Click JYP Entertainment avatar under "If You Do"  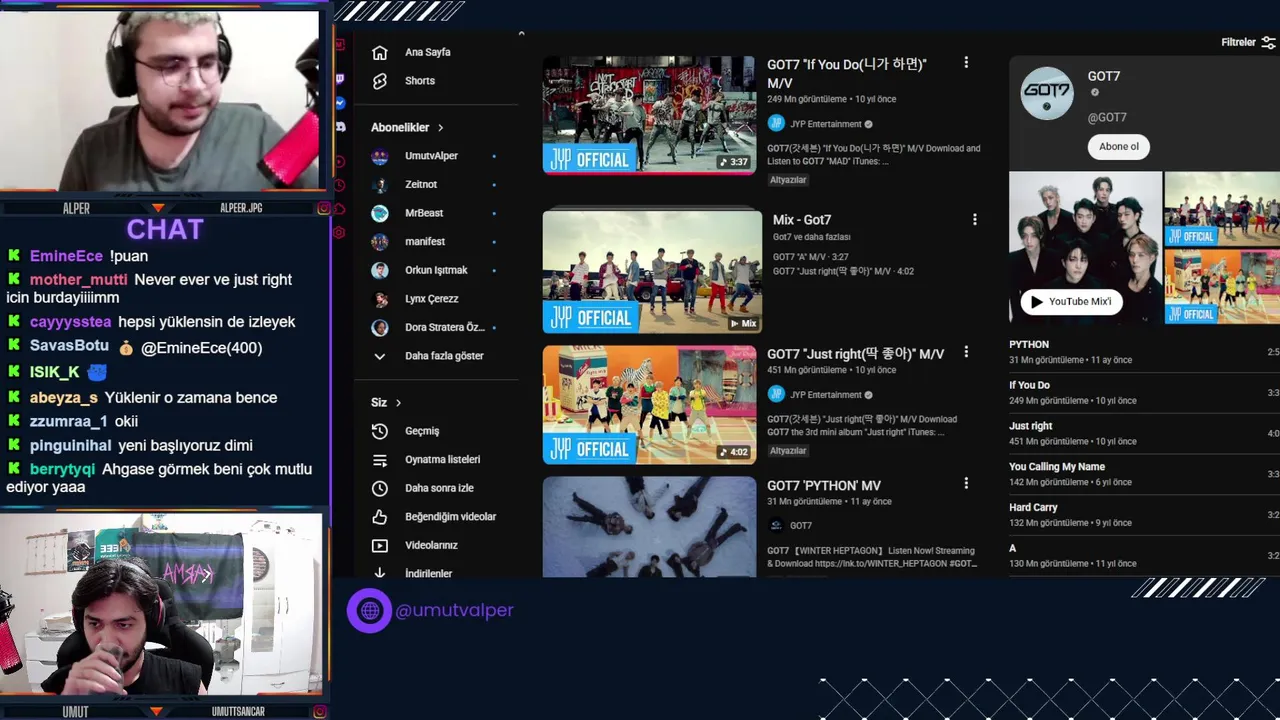pyautogui.click(x=776, y=124)
